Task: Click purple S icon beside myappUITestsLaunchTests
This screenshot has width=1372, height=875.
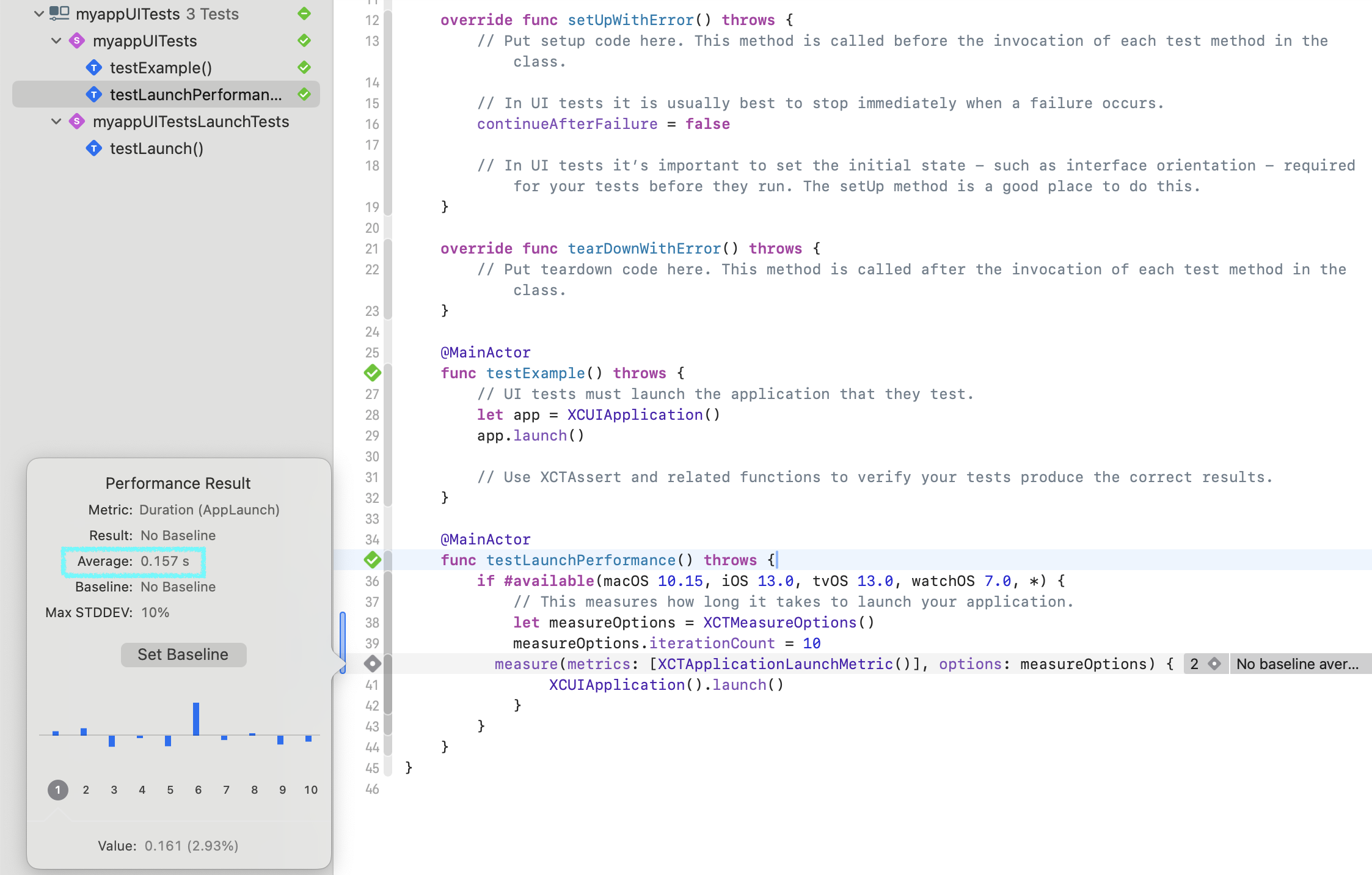Action: coord(76,122)
